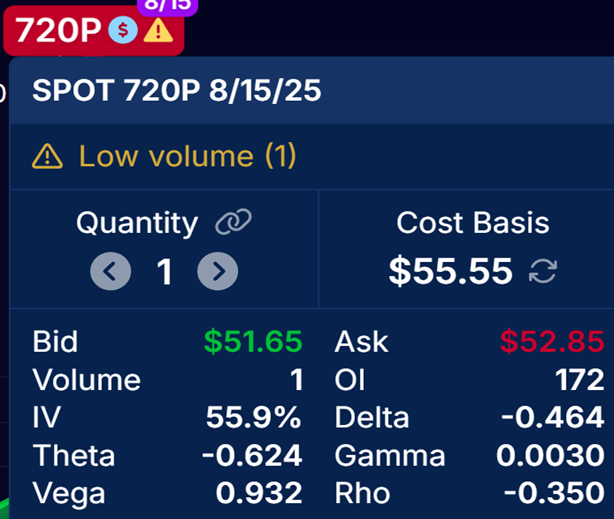Image resolution: width=614 pixels, height=519 pixels.
Task: Click the purple 8/15 expiration tag
Action: point(168,5)
